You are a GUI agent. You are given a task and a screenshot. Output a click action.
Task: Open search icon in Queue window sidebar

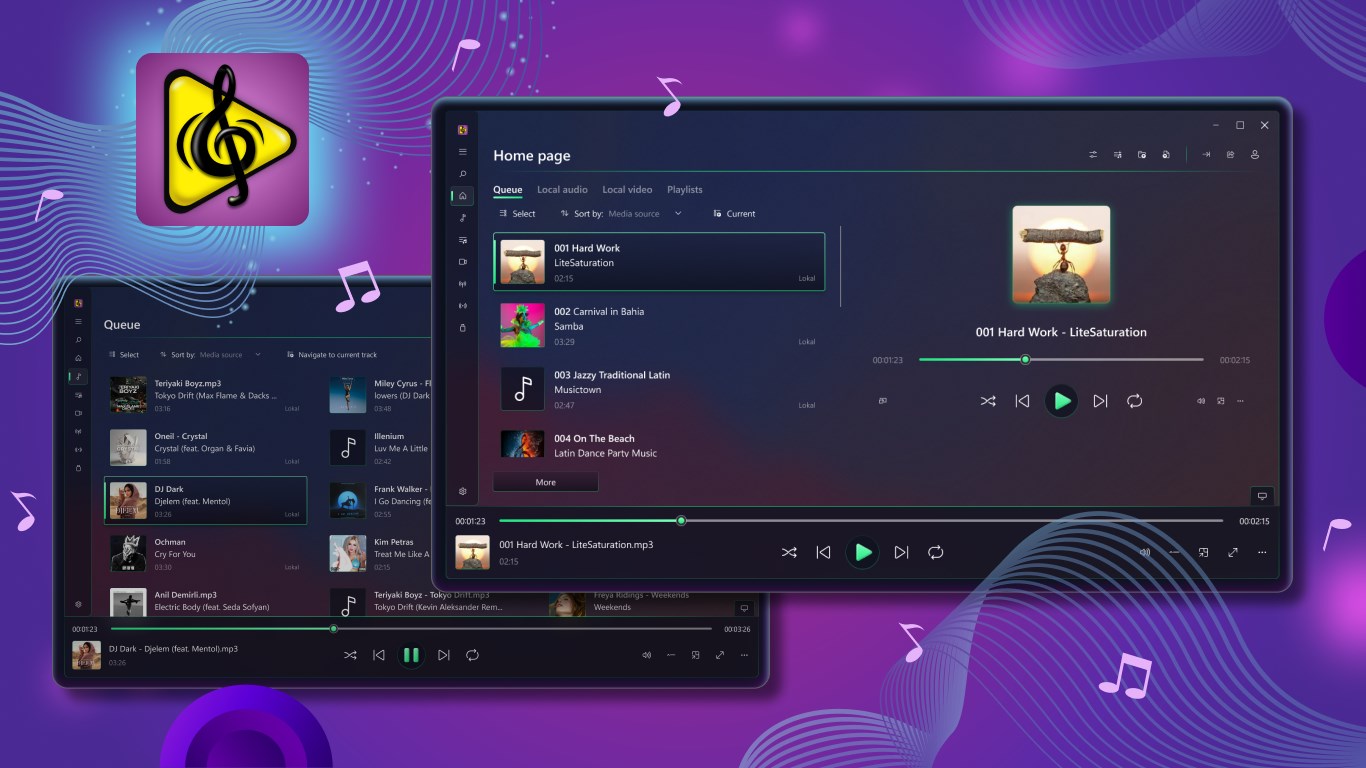coord(78,340)
